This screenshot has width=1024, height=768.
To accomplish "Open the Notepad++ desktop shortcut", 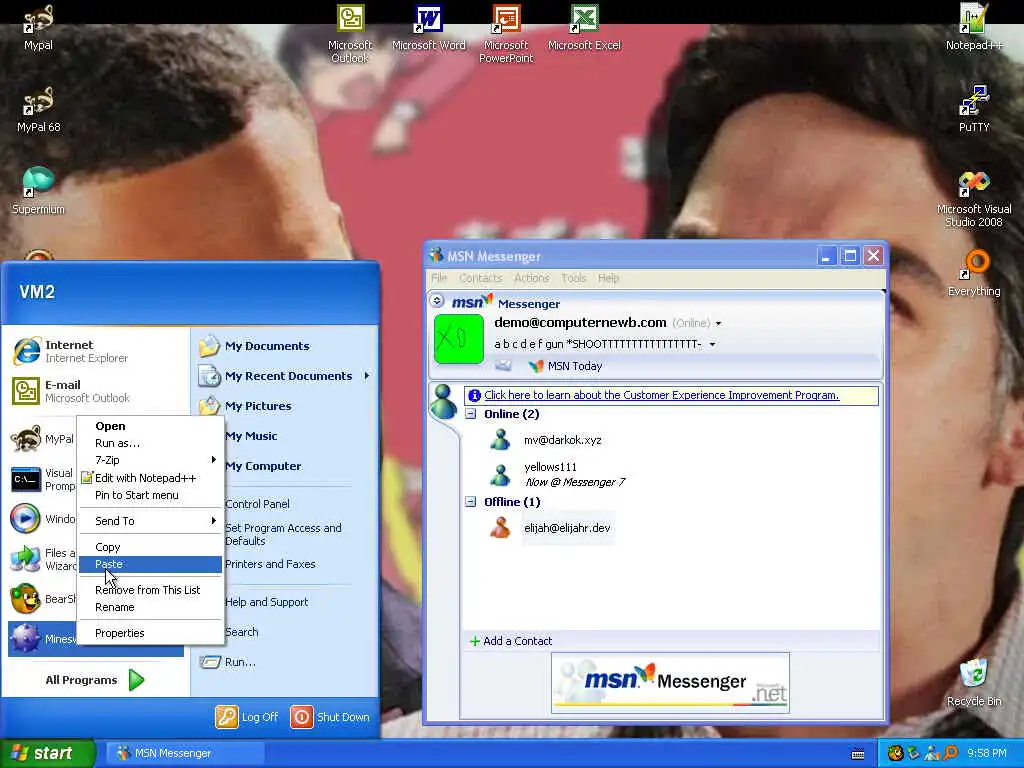I will tap(974, 27).
